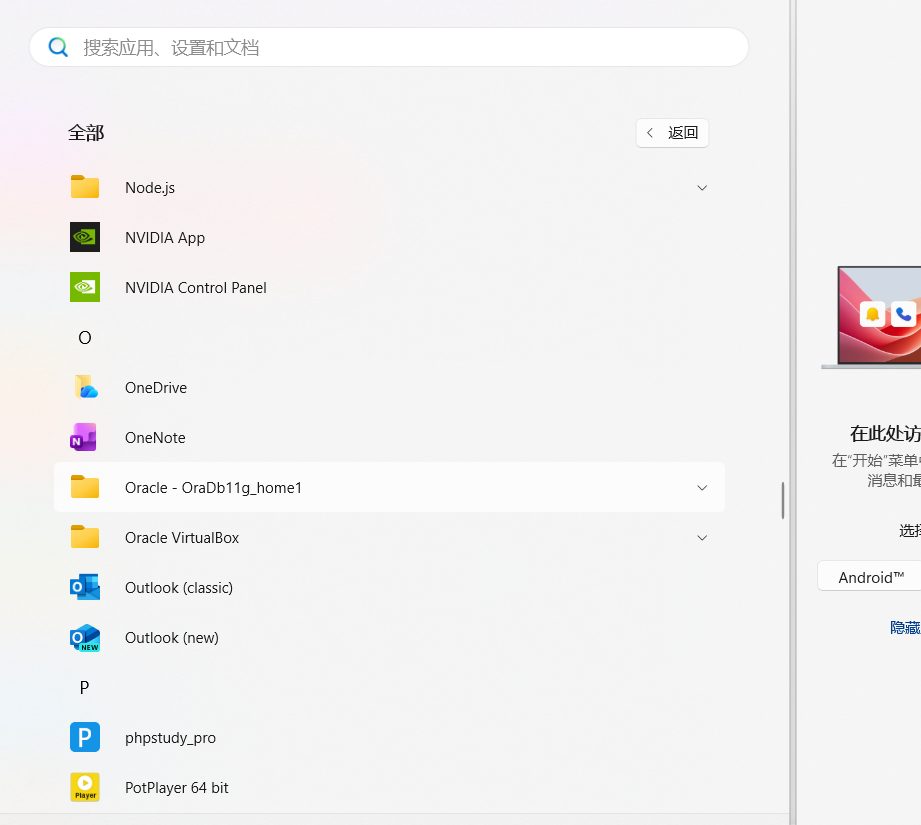Click the Outlook (new) label text
The height and width of the screenshot is (825, 921).
click(x=172, y=638)
